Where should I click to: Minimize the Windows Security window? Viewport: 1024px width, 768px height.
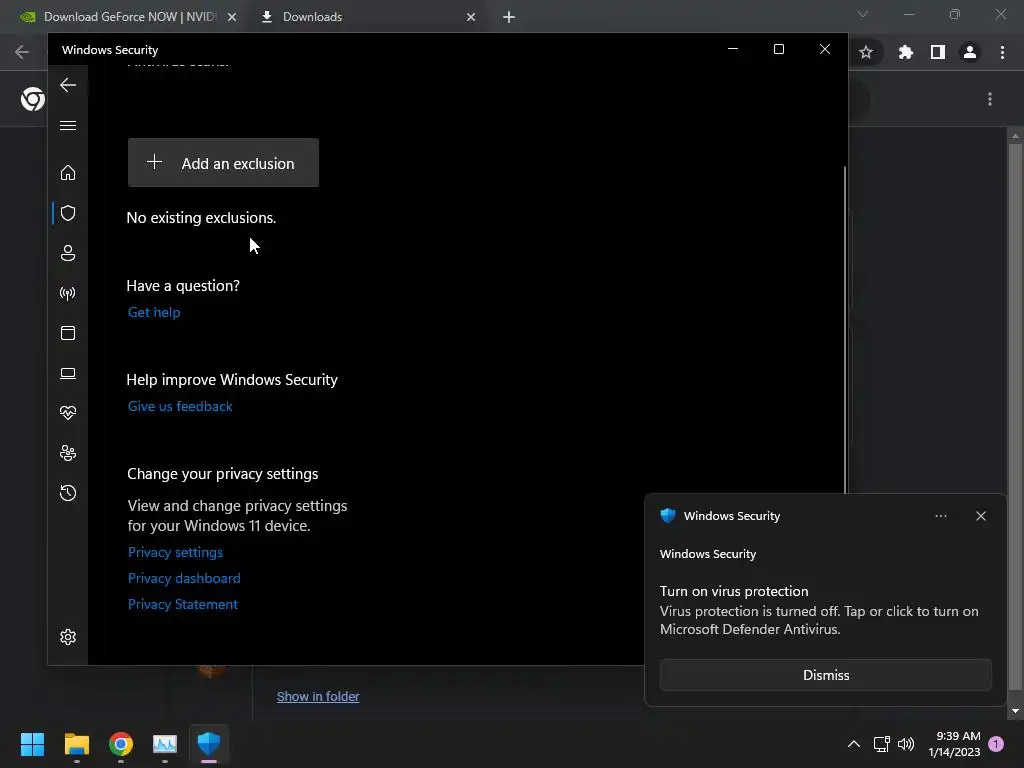click(x=733, y=49)
